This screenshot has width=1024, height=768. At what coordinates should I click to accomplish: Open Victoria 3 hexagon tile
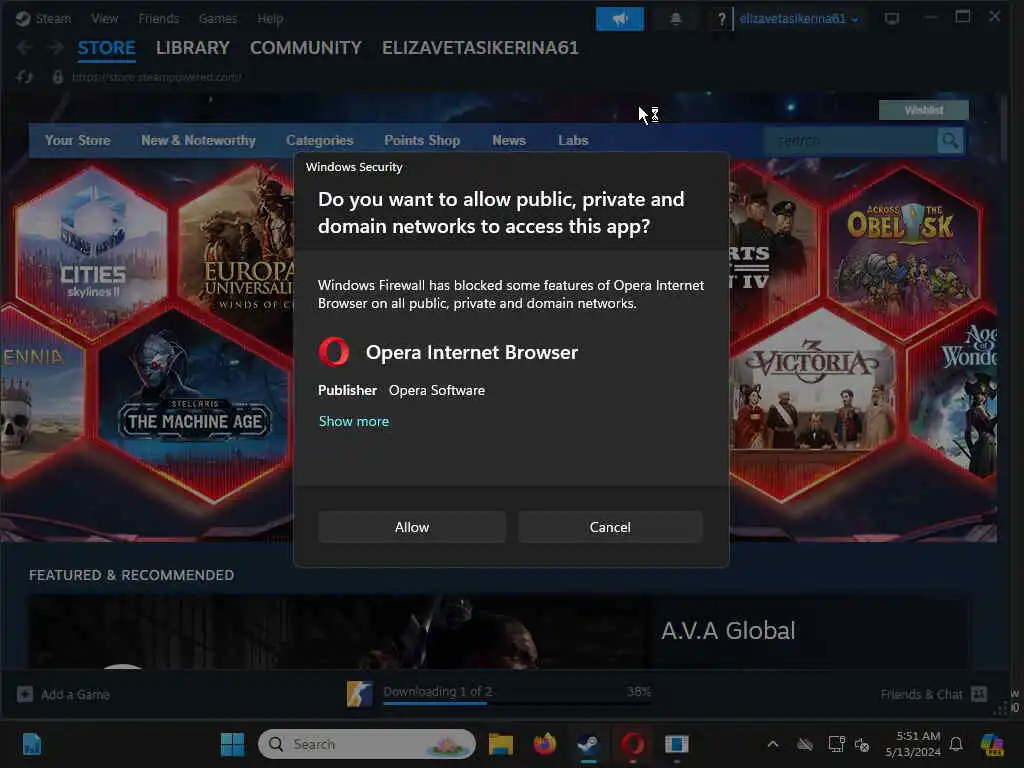815,405
